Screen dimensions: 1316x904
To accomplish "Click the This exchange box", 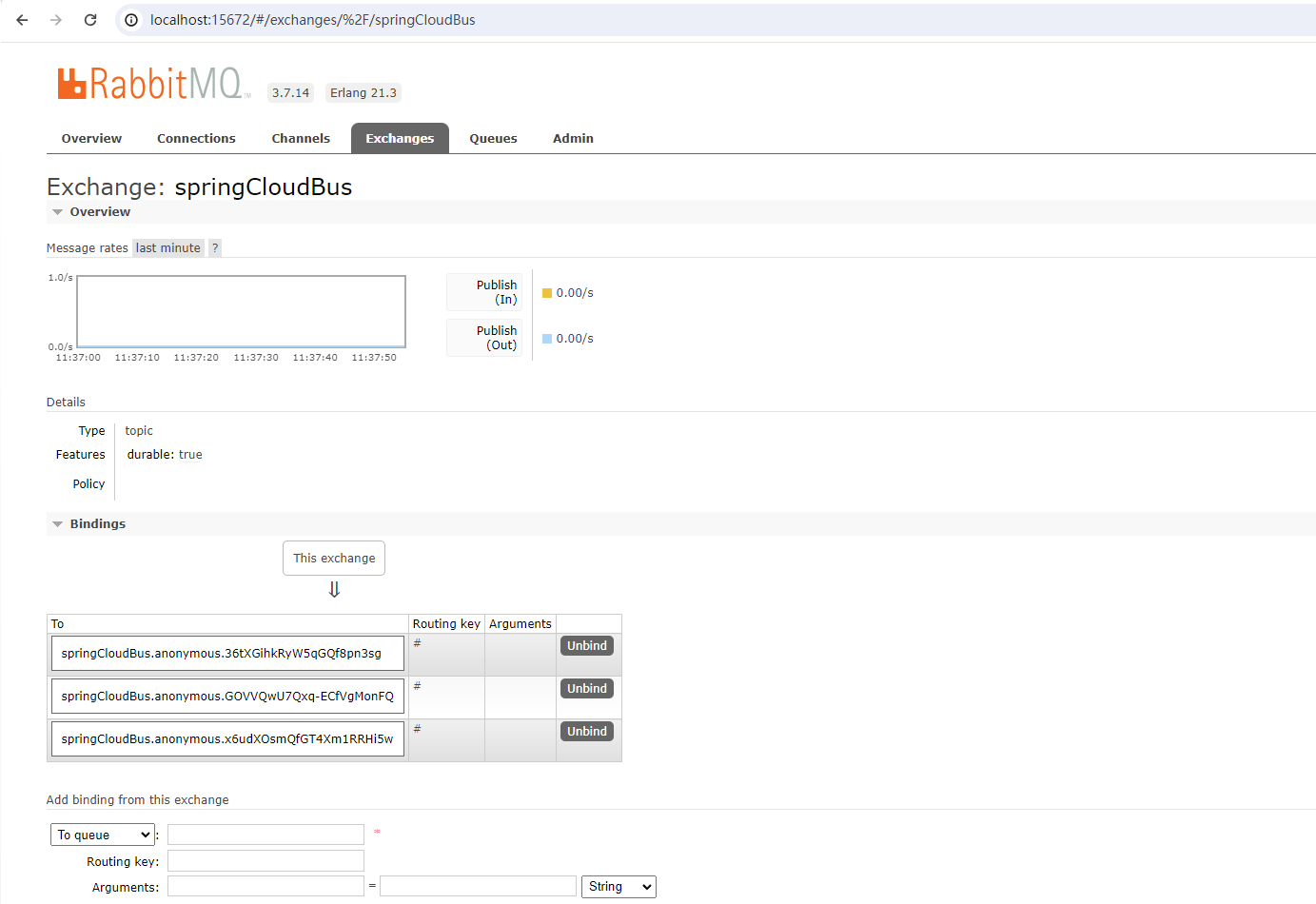I will [x=334, y=559].
